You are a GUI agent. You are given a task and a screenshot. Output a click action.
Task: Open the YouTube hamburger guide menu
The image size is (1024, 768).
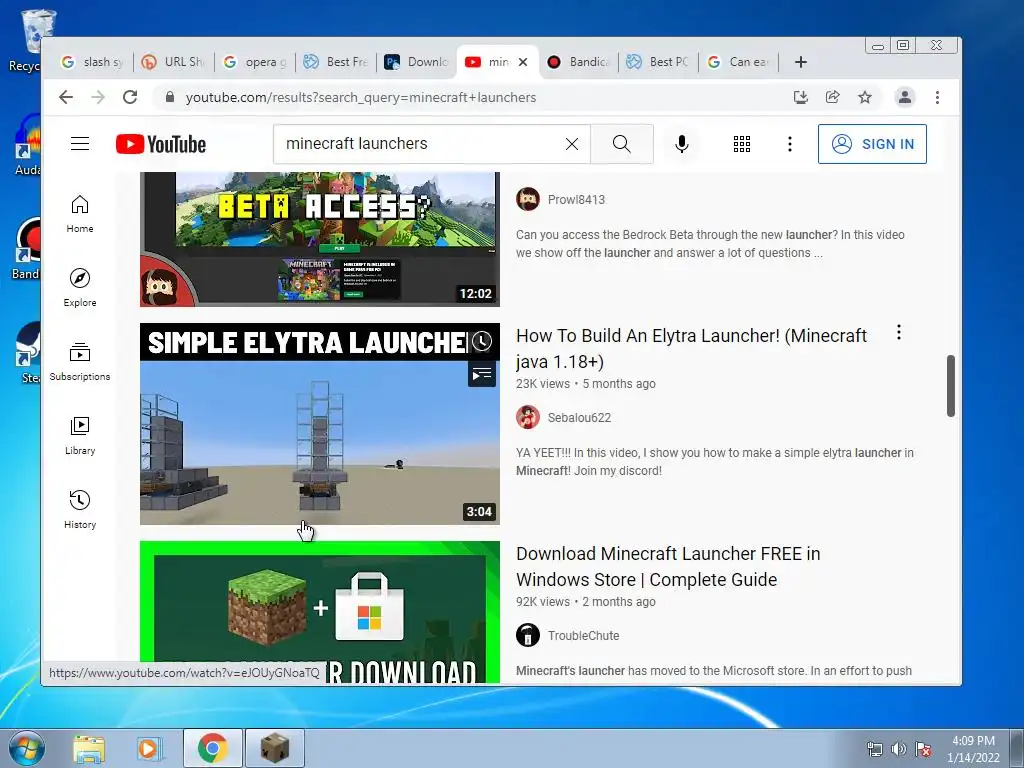[80, 144]
